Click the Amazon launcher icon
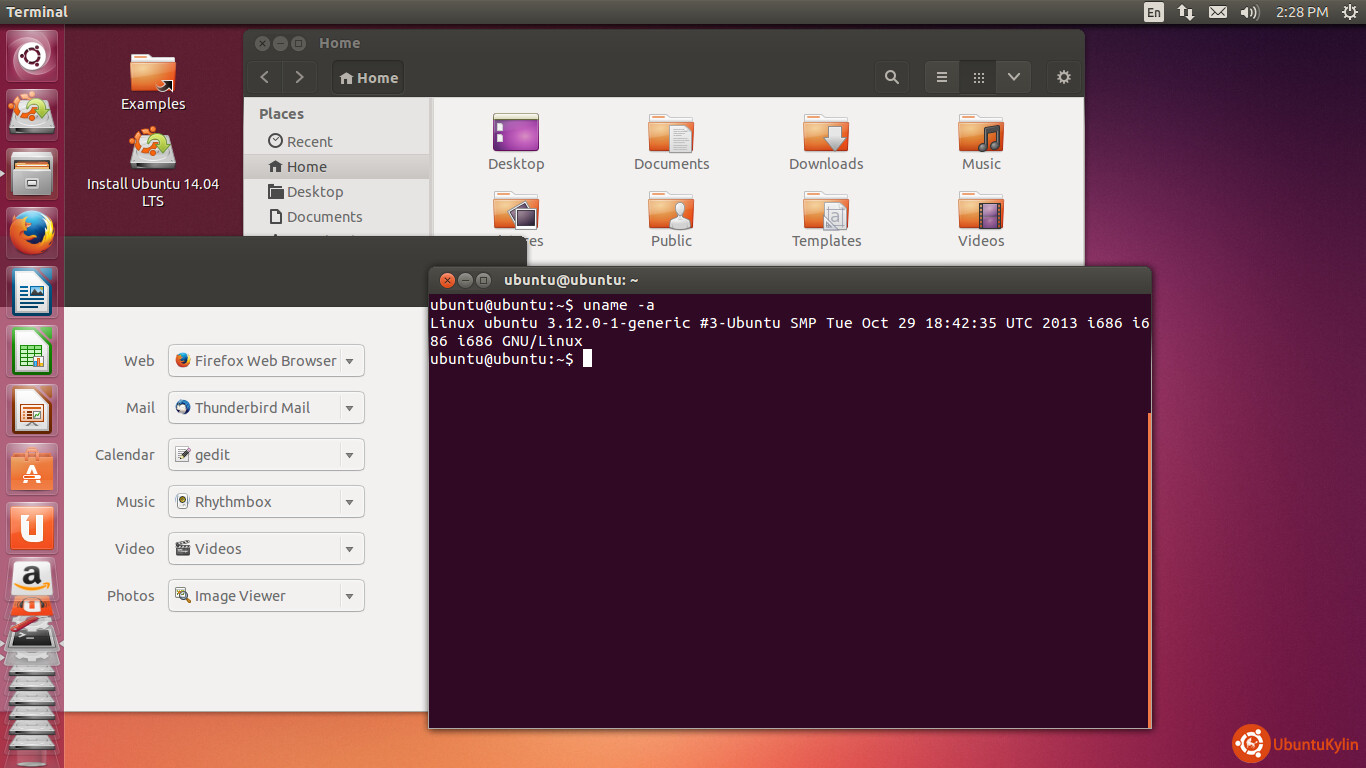Viewport: 1366px width, 768px height. click(32, 578)
